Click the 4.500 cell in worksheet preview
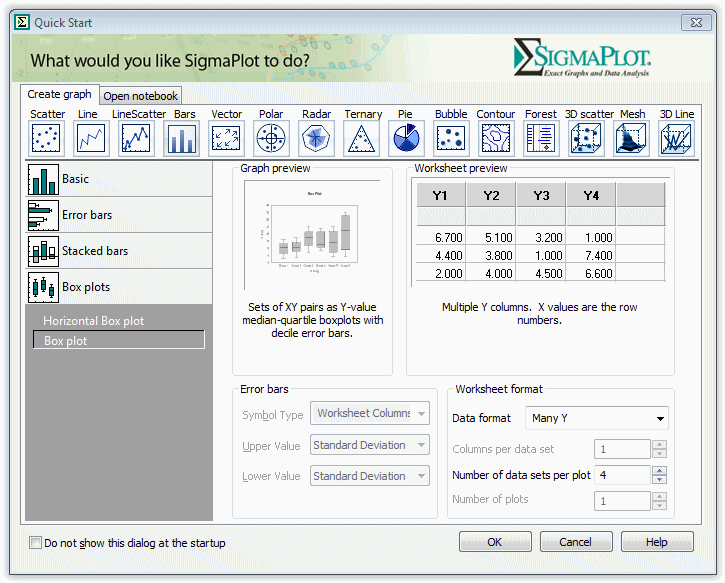This screenshot has height=583, width=725. point(542,273)
